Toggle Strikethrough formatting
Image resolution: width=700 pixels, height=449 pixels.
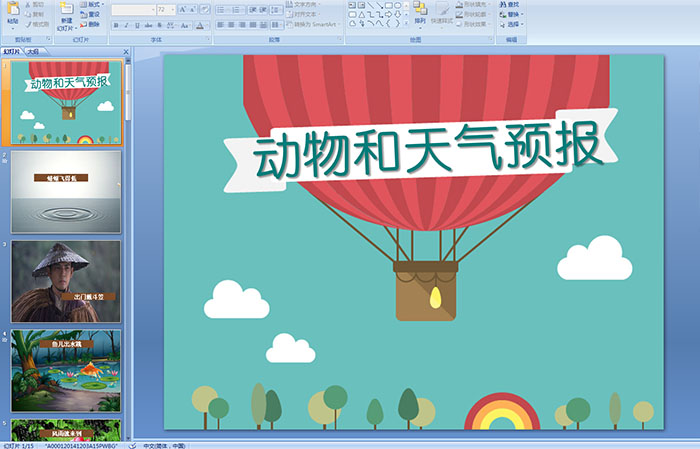click(x=148, y=25)
